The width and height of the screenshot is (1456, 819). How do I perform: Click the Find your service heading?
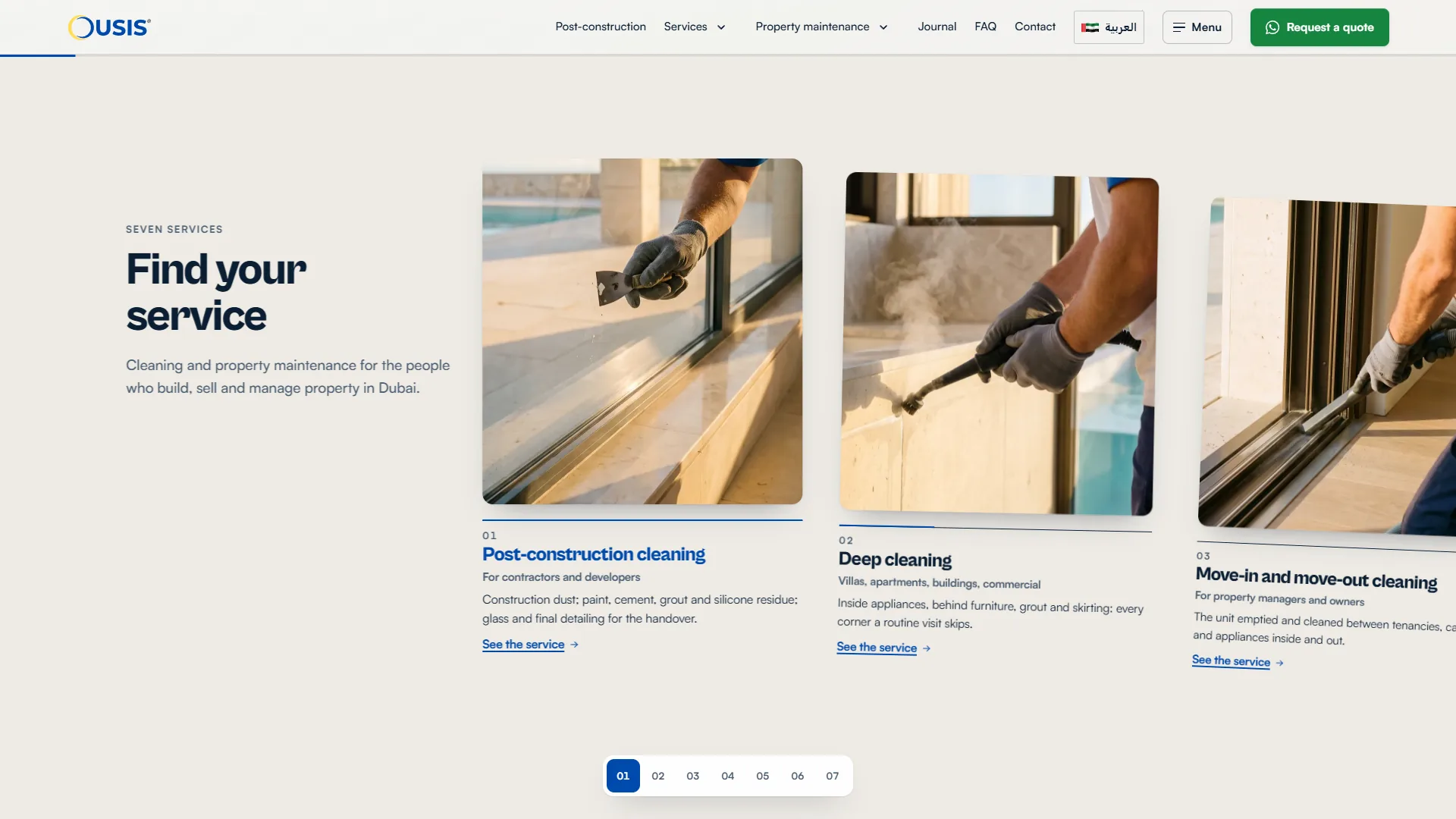tap(216, 292)
